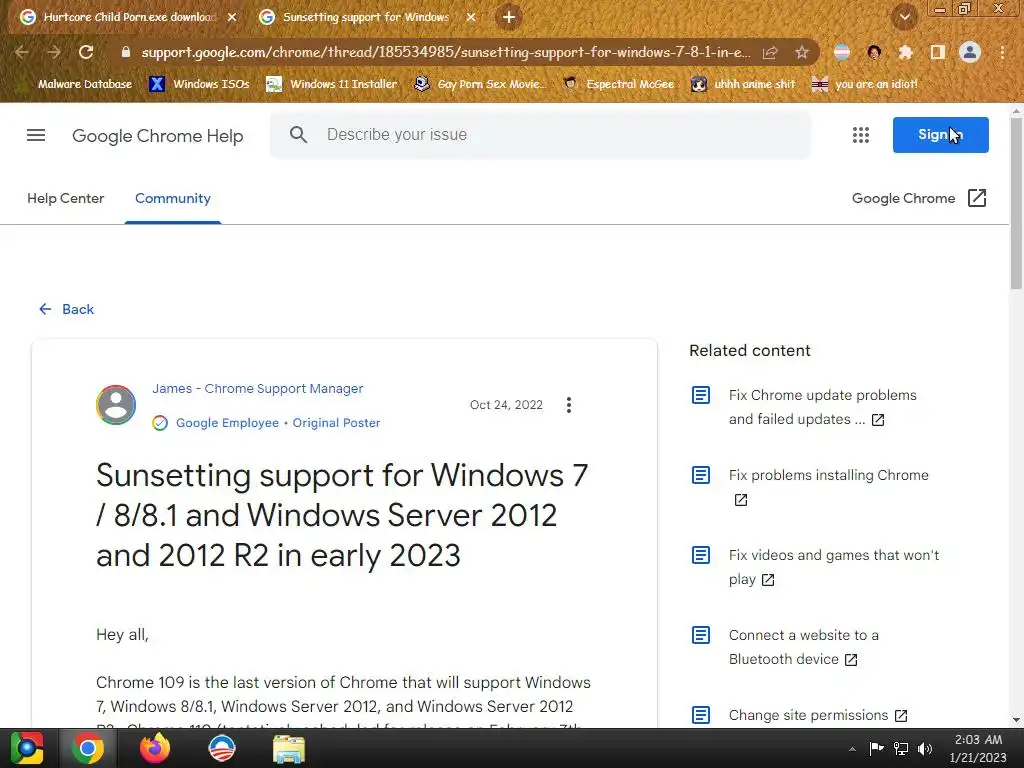The image size is (1024, 768).
Task: View site security lock information
Action: point(126,52)
